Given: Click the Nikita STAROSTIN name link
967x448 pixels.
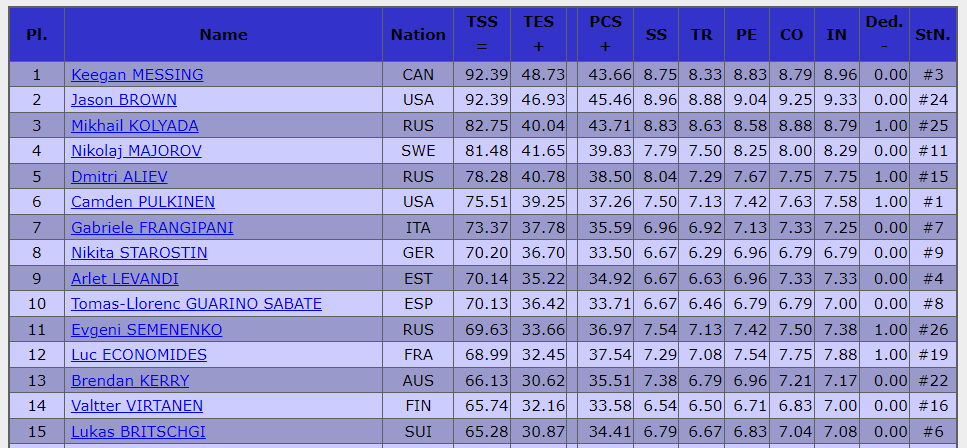Looking at the screenshot, I should (139, 253).
